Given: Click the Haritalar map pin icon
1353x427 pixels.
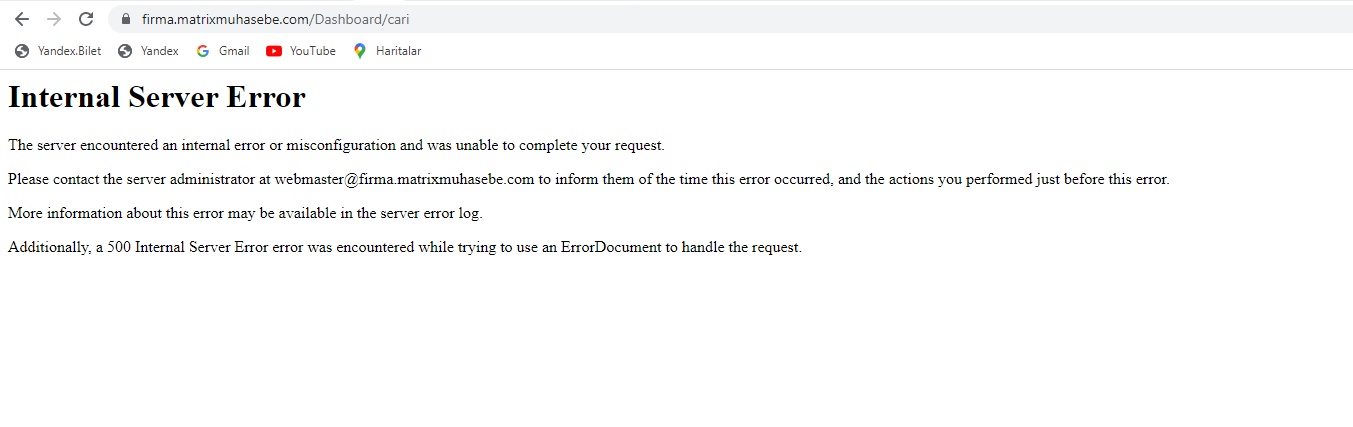Looking at the screenshot, I should point(360,51).
